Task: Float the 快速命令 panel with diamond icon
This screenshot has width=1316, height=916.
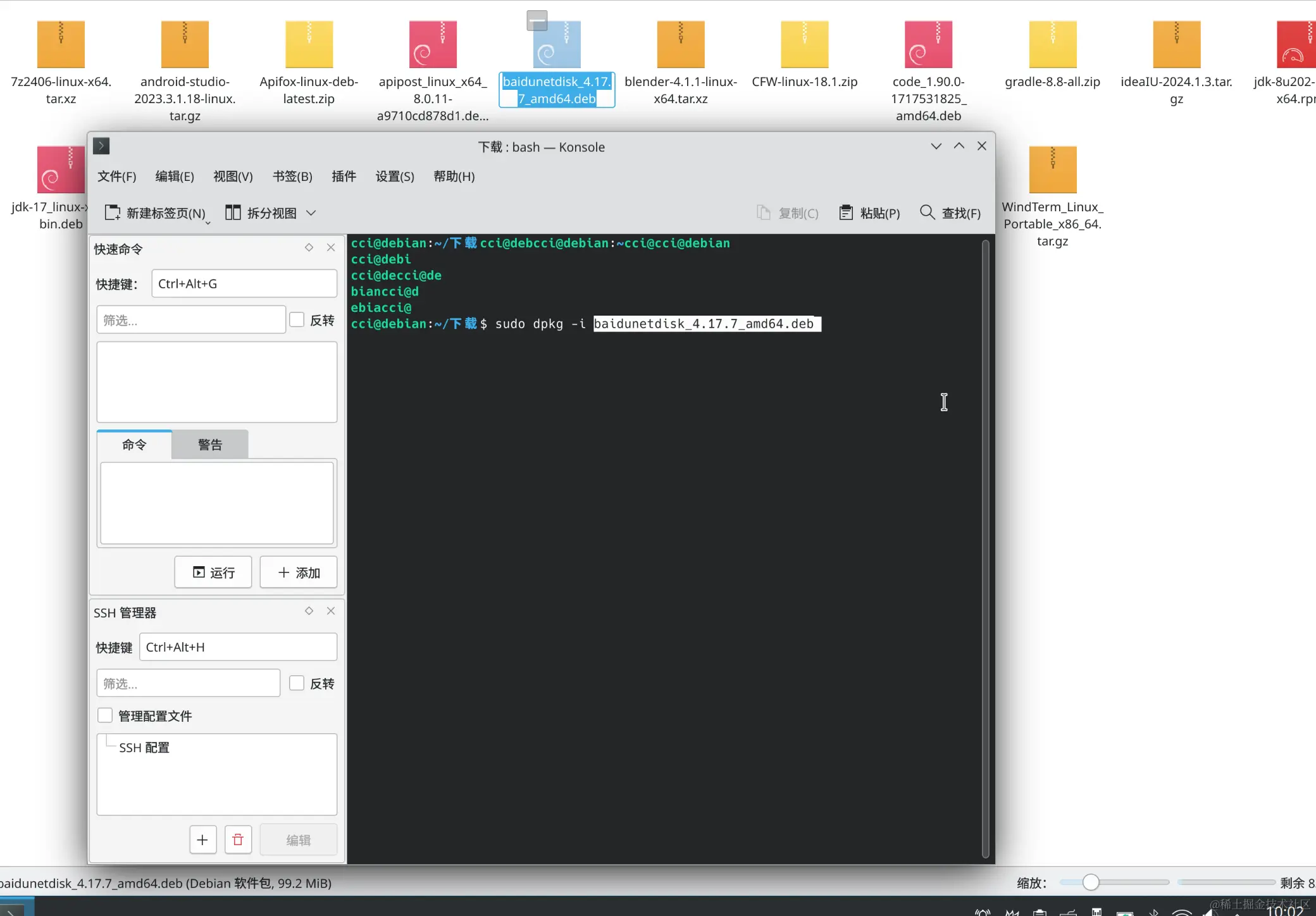Action: (x=309, y=247)
